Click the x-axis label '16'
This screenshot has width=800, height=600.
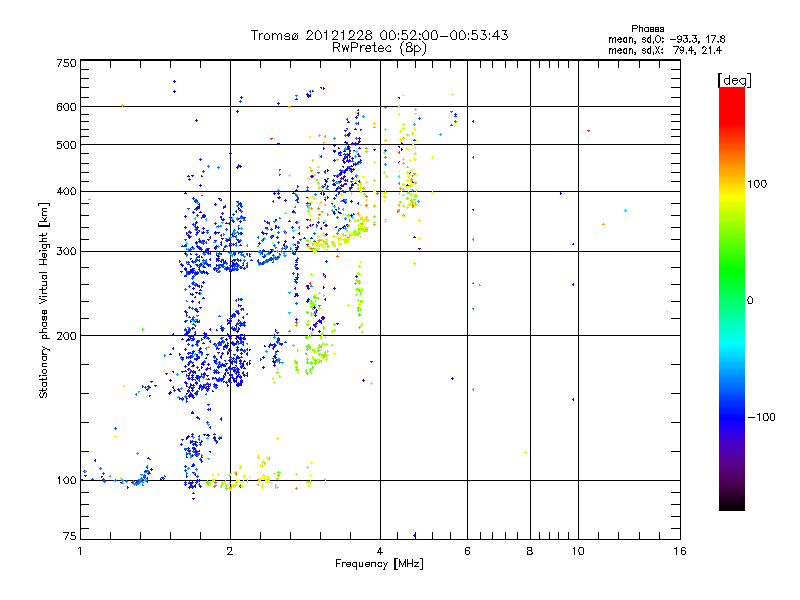pyautogui.click(x=680, y=551)
